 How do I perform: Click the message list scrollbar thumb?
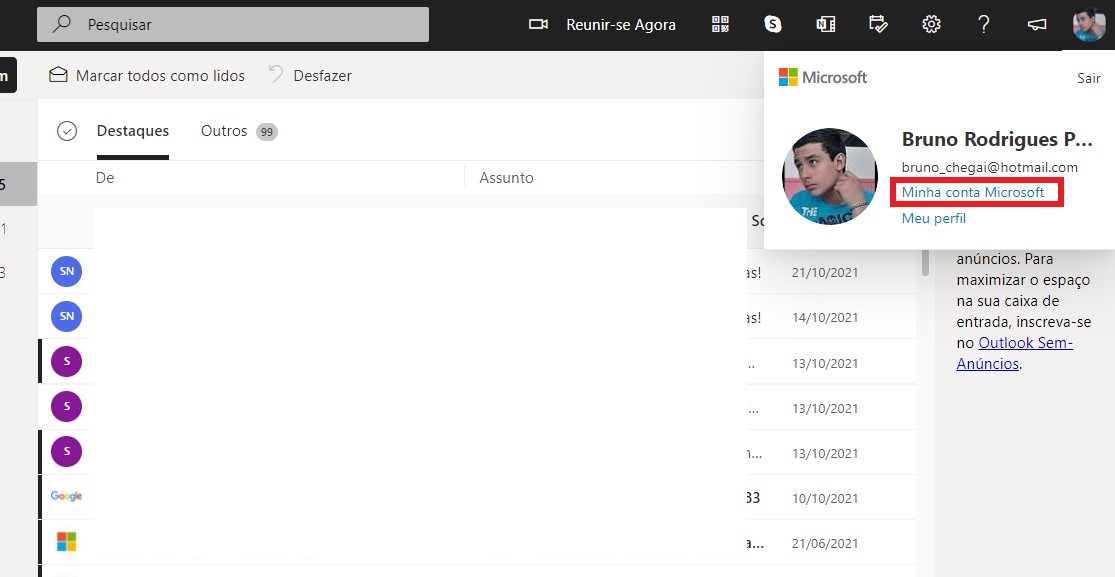click(x=925, y=262)
